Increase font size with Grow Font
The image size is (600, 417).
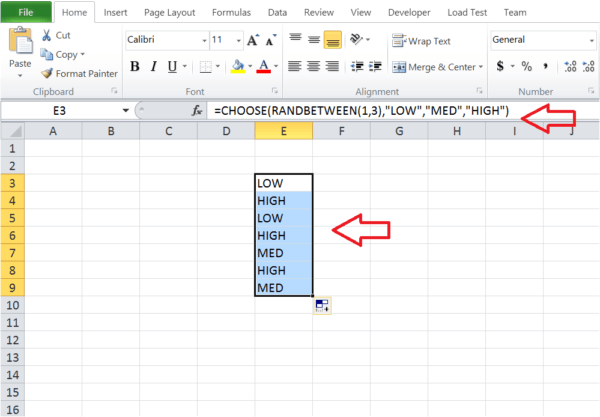point(253,40)
